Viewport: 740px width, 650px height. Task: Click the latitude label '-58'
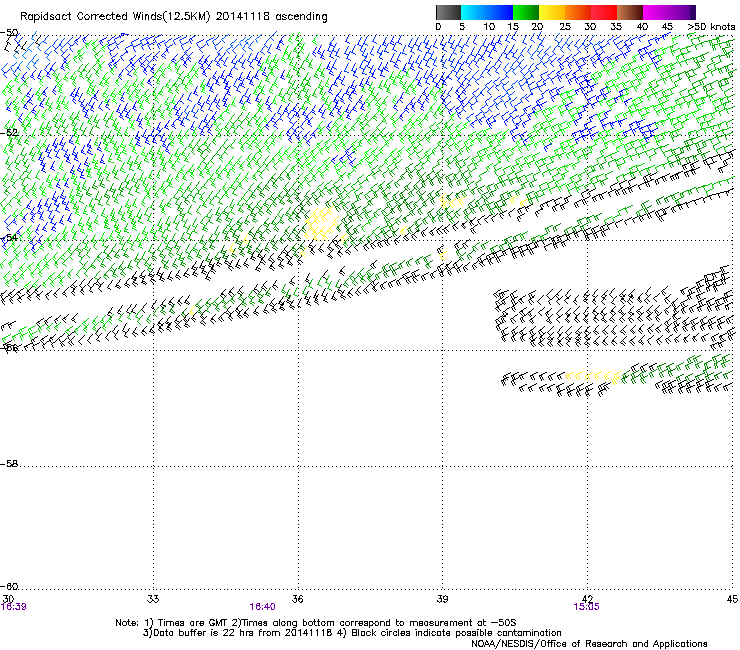tap(9, 464)
